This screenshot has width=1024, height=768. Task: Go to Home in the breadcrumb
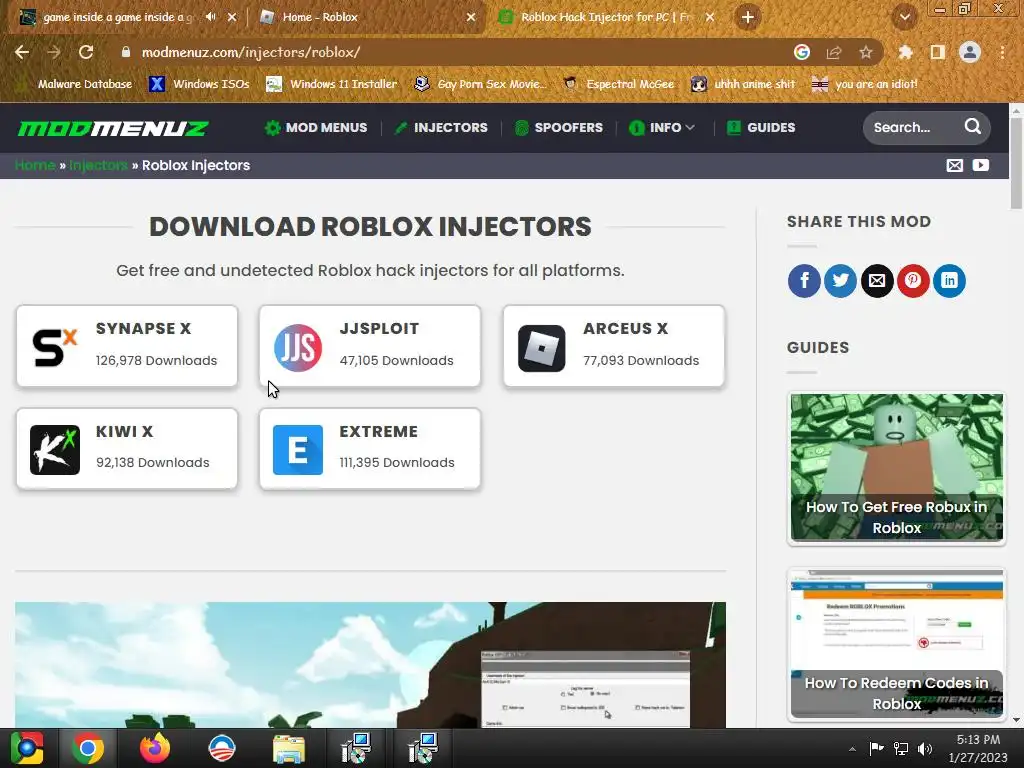click(x=35, y=165)
